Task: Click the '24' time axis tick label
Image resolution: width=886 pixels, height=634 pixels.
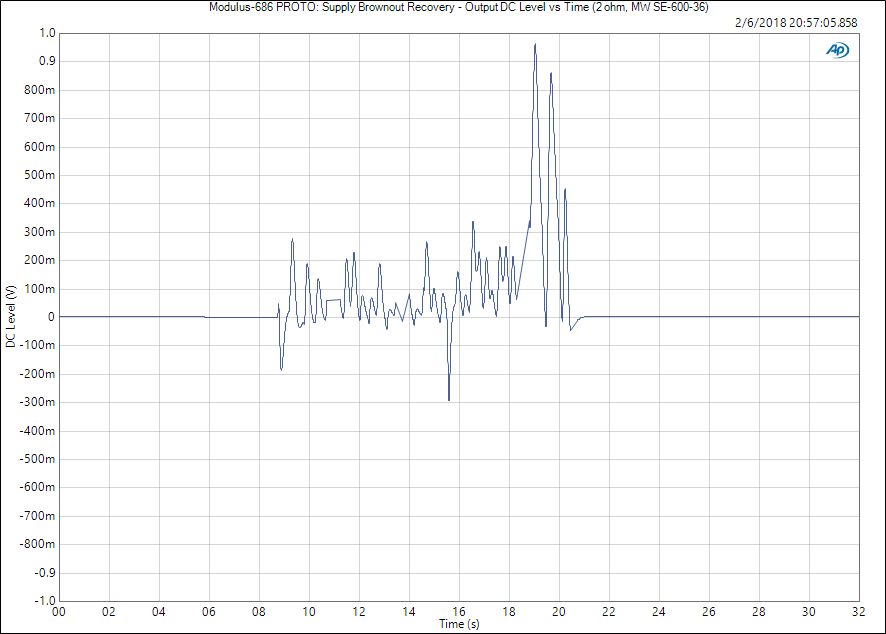Action: [x=659, y=611]
